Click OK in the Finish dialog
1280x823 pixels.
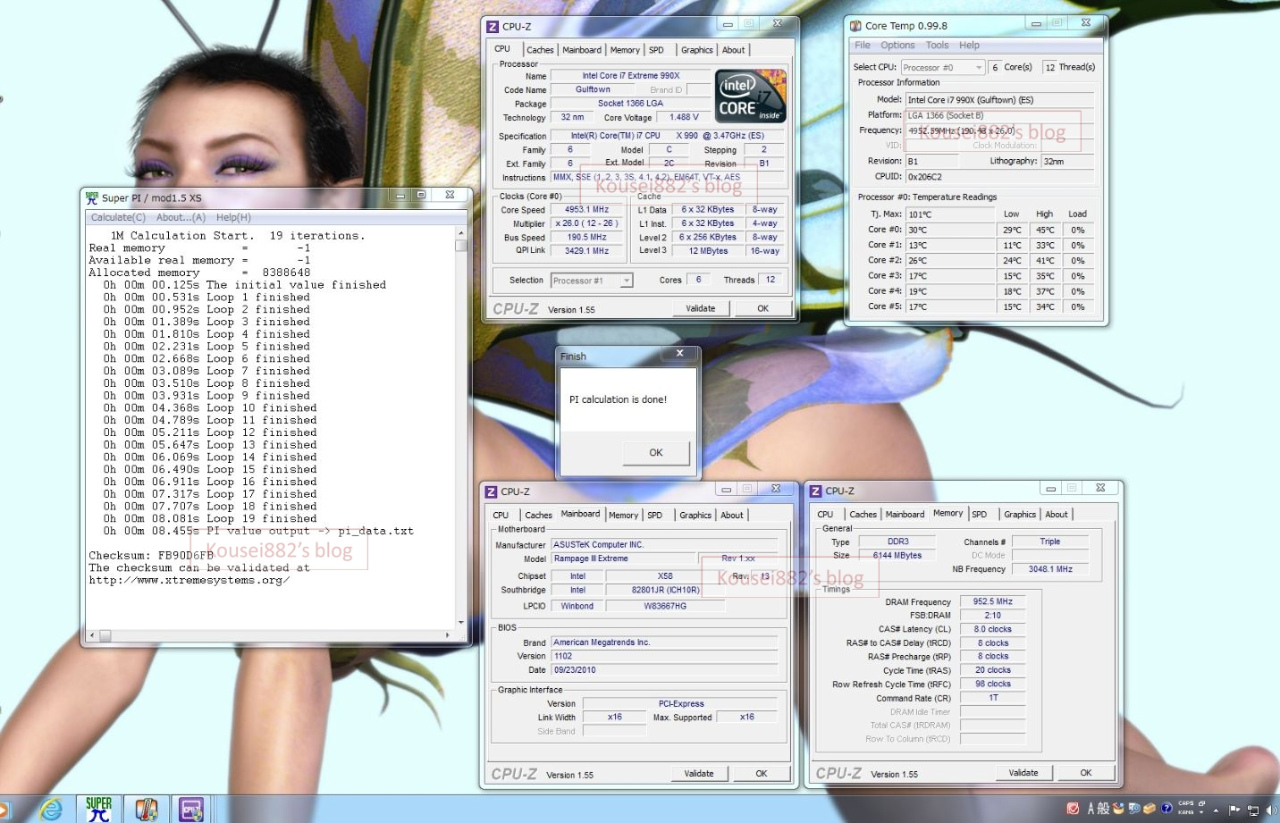(x=656, y=453)
